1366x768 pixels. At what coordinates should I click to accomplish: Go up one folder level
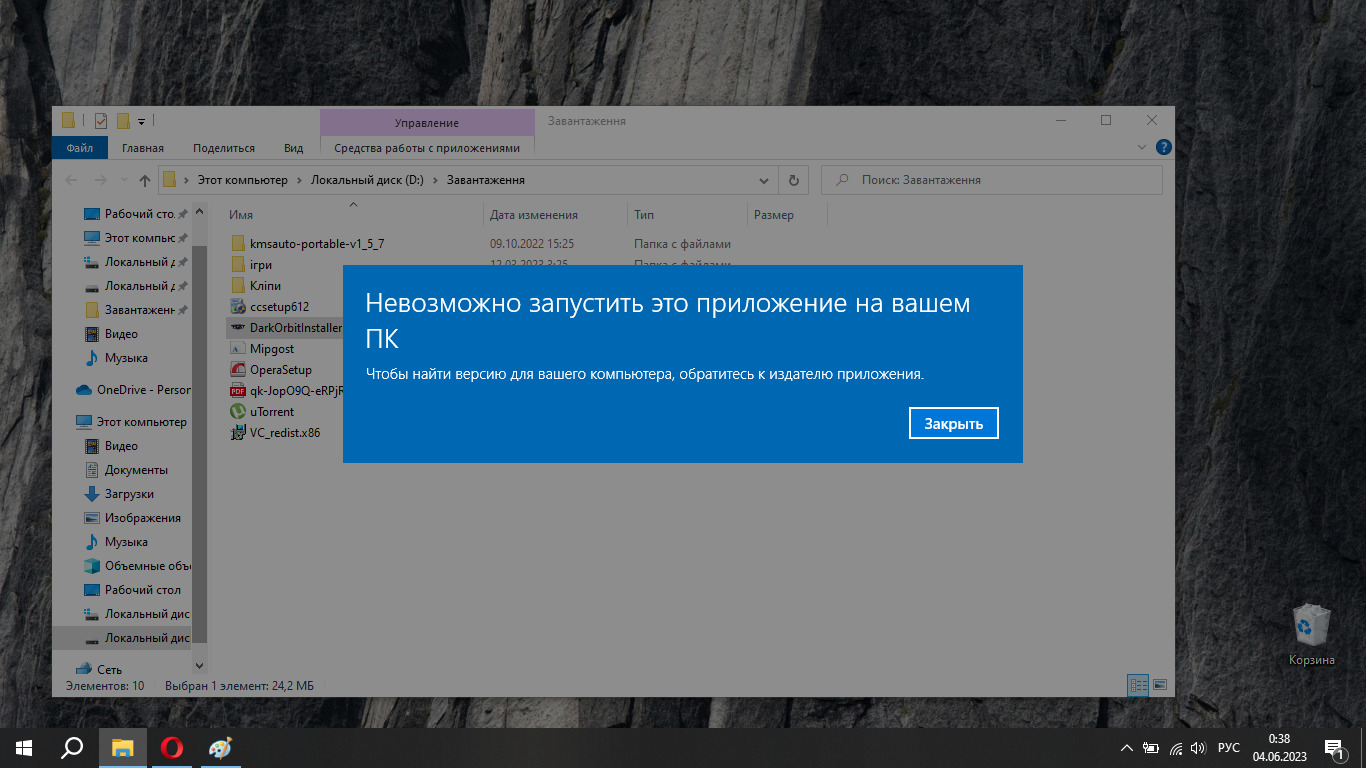coord(145,180)
